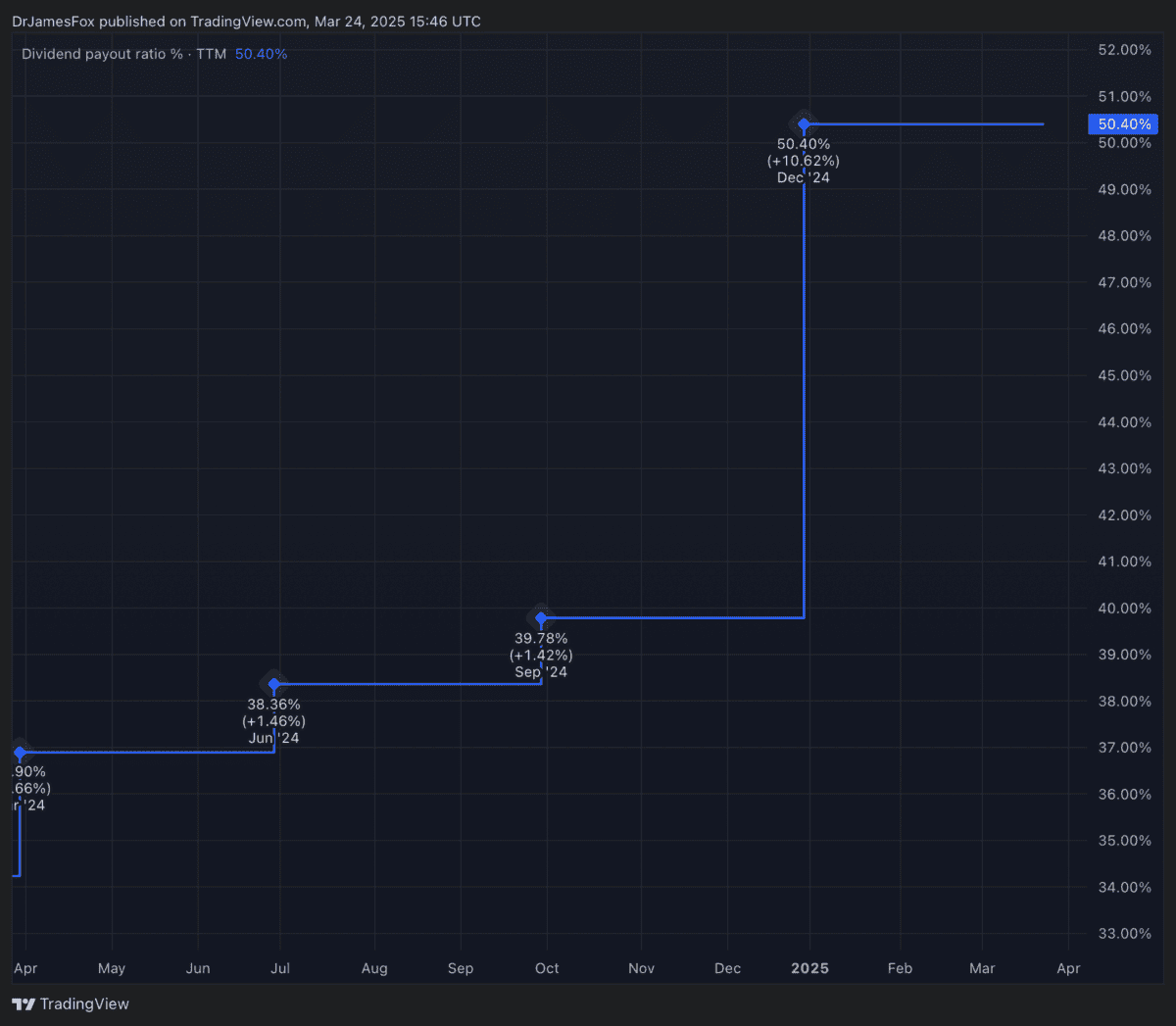This screenshot has width=1176, height=1026.
Task: Click the blue 50.40% price badge
Action: [1123, 124]
